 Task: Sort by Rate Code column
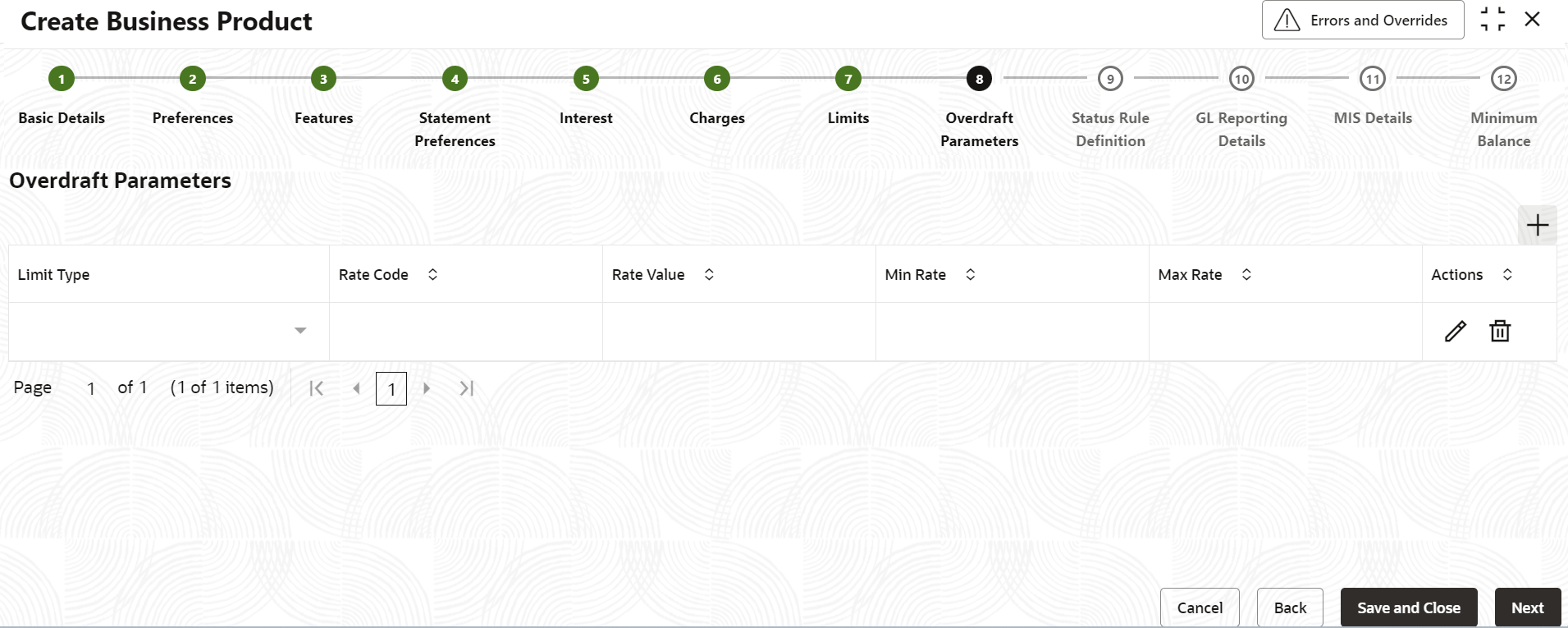tap(432, 274)
